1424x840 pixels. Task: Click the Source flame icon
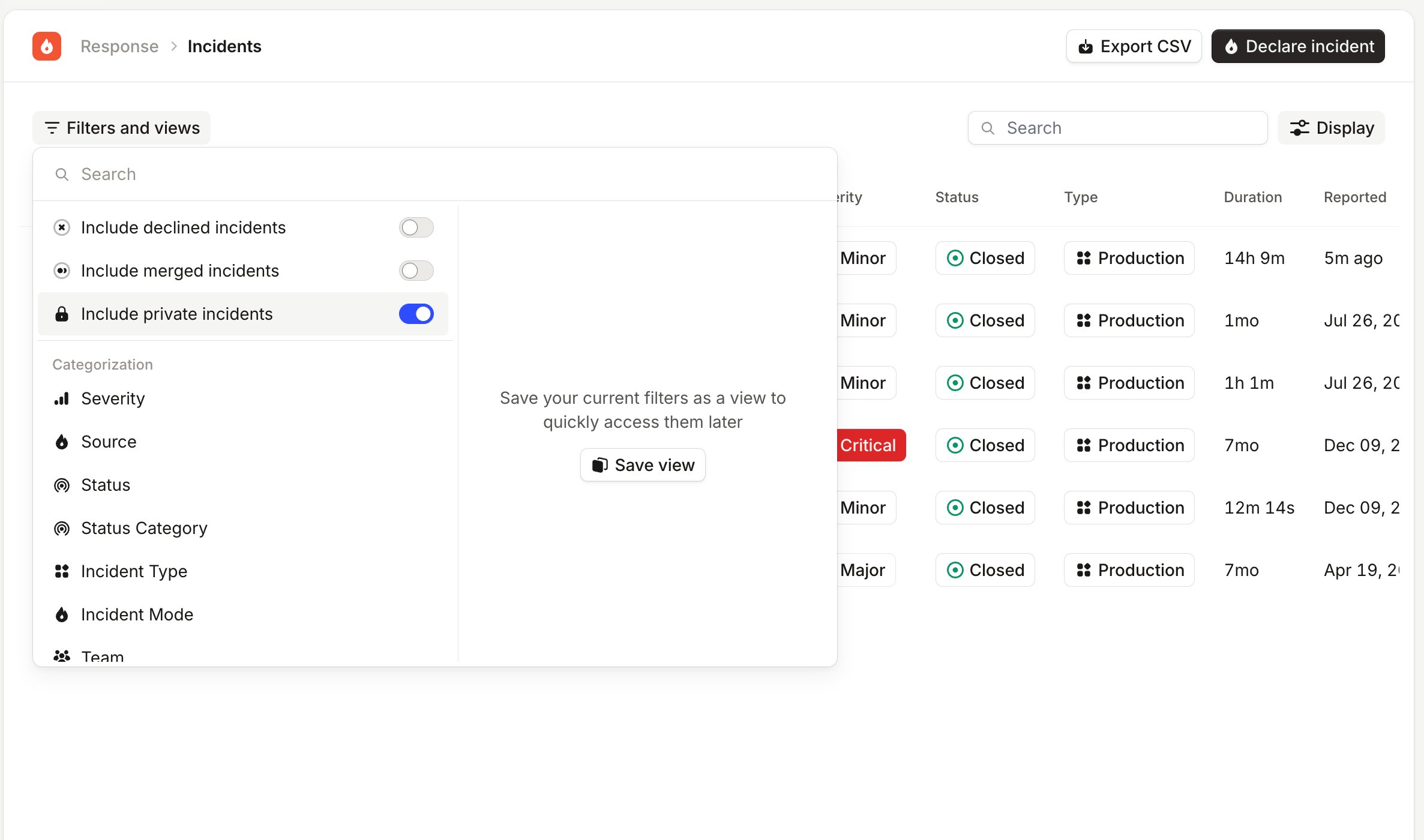click(62, 442)
